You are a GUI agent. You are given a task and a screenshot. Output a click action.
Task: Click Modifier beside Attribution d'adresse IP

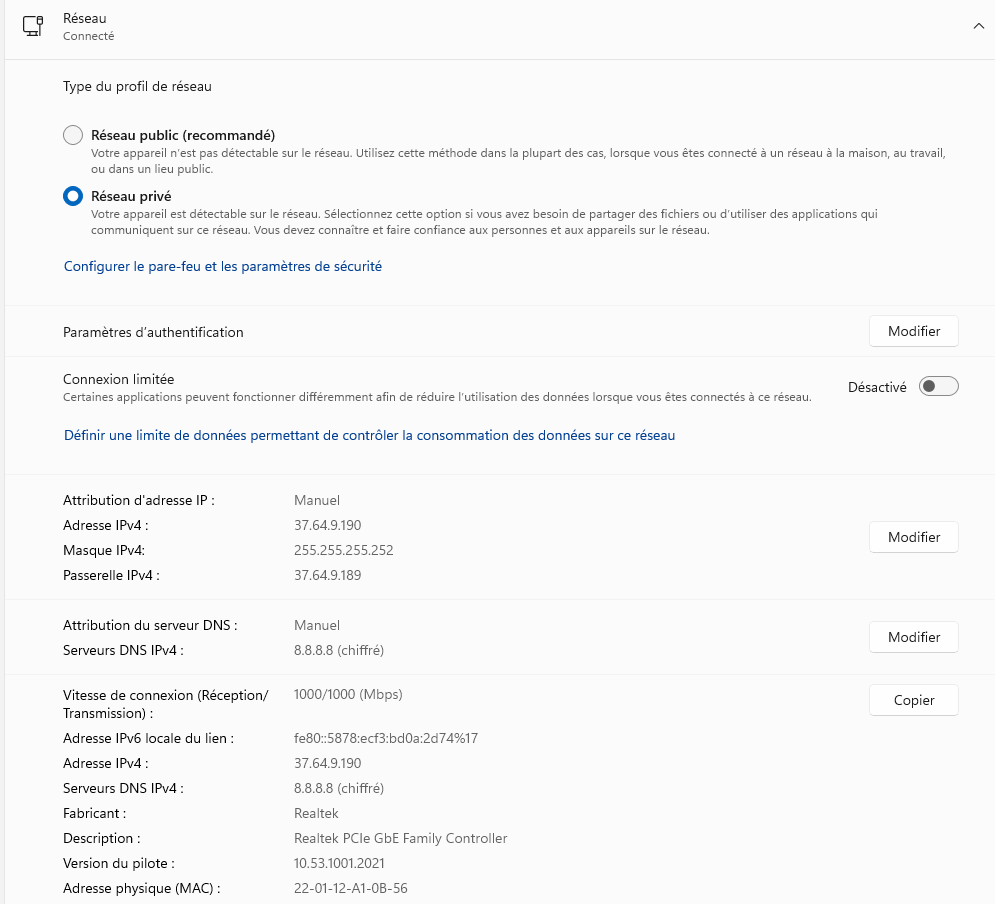(913, 537)
